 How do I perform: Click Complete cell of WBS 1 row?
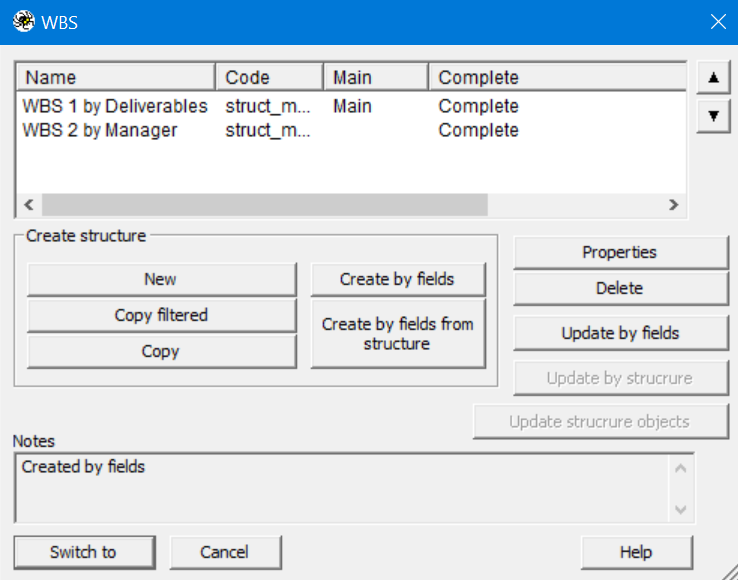pos(478,106)
